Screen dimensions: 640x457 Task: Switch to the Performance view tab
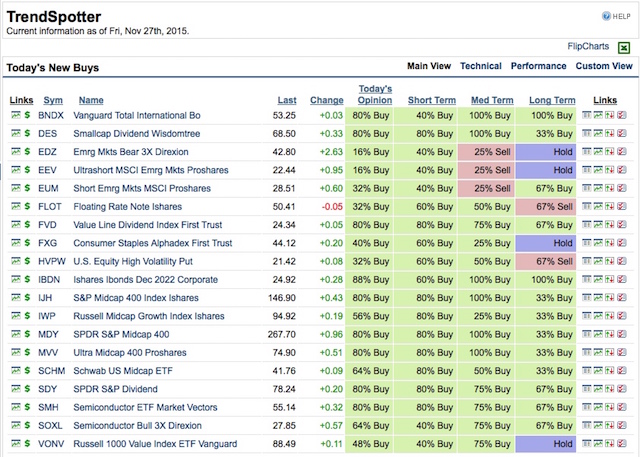tap(538, 66)
